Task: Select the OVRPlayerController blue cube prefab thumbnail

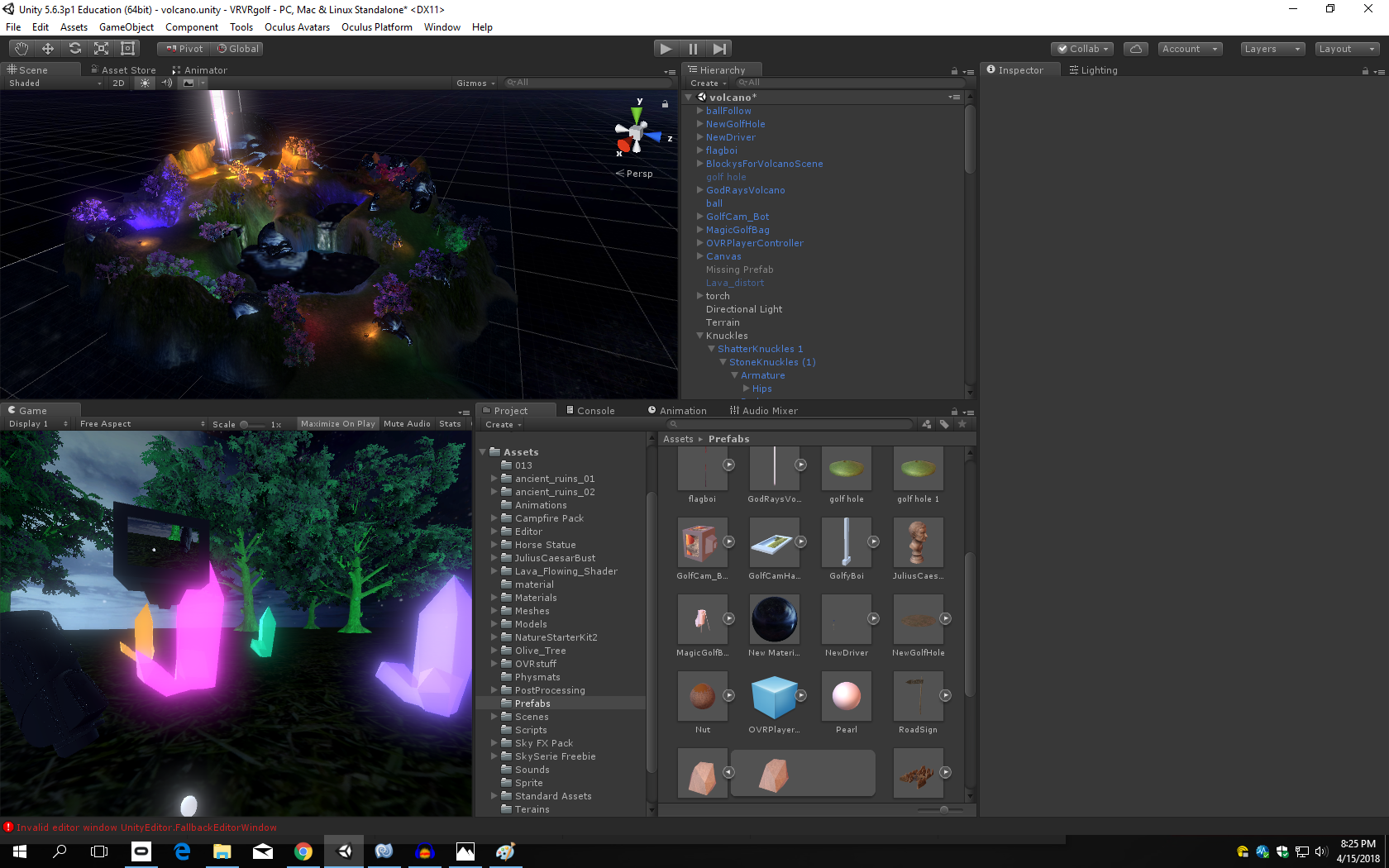Action: [774, 697]
